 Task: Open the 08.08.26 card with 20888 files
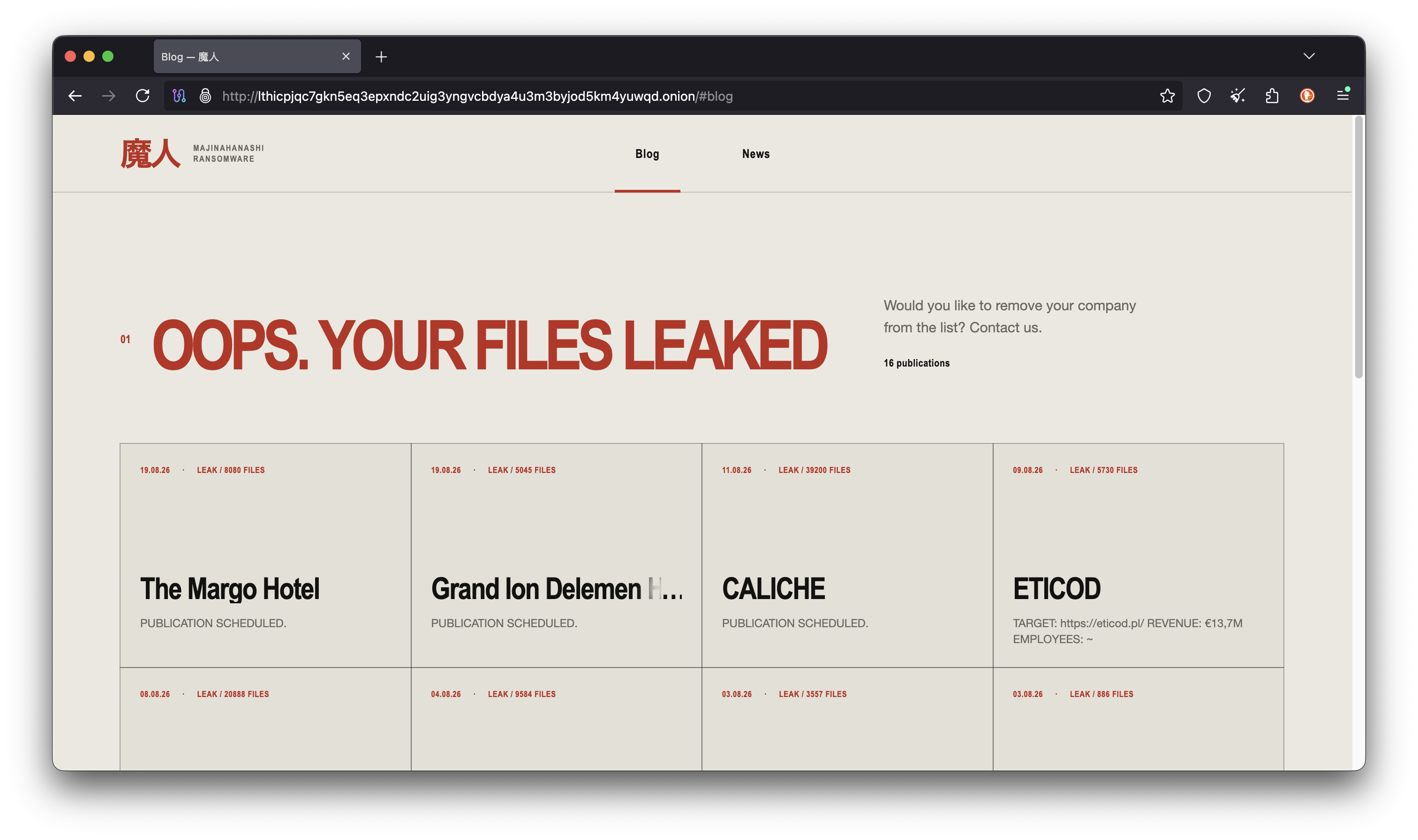coord(265,720)
